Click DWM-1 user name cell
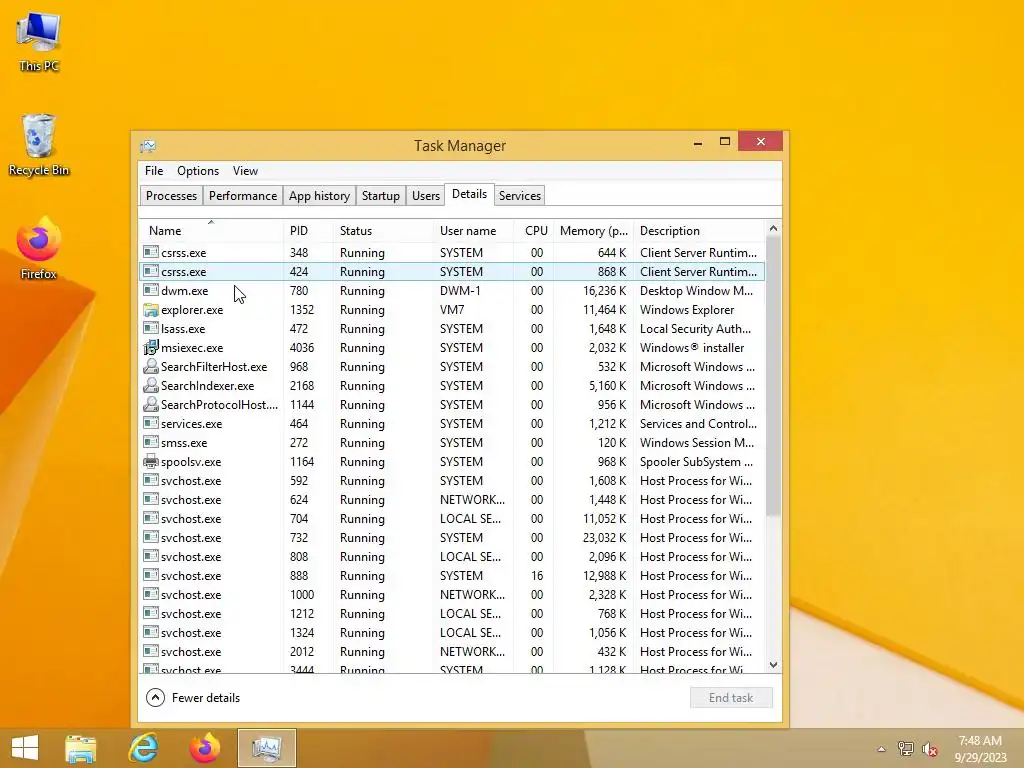This screenshot has height=768, width=1024. click(x=460, y=291)
